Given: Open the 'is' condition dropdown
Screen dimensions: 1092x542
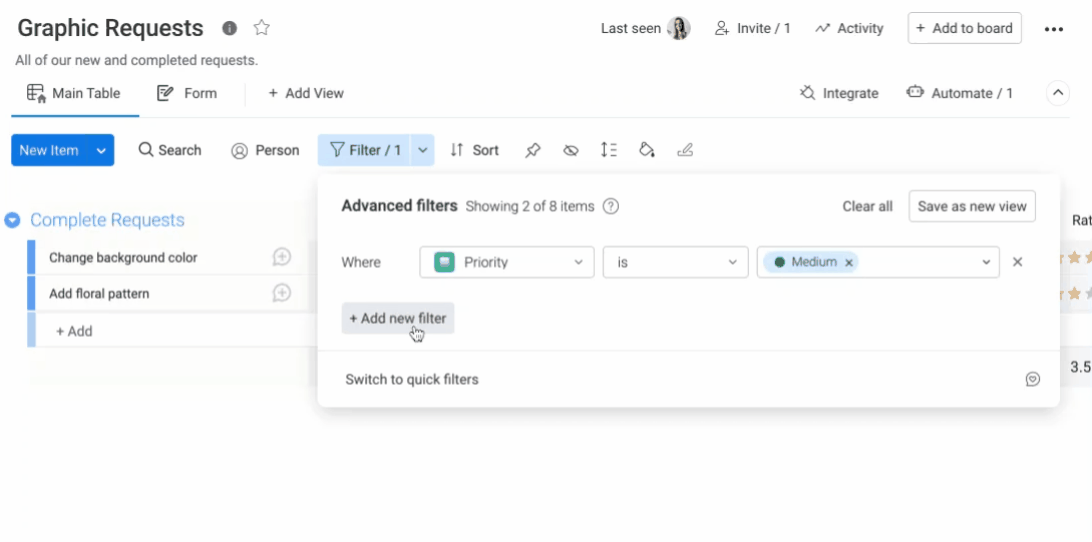Looking at the screenshot, I should [676, 262].
